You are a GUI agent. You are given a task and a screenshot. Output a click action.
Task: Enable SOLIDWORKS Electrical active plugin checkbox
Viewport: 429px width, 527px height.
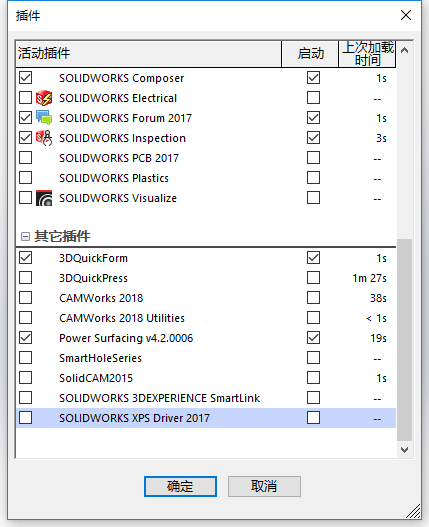tap(26, 98)
